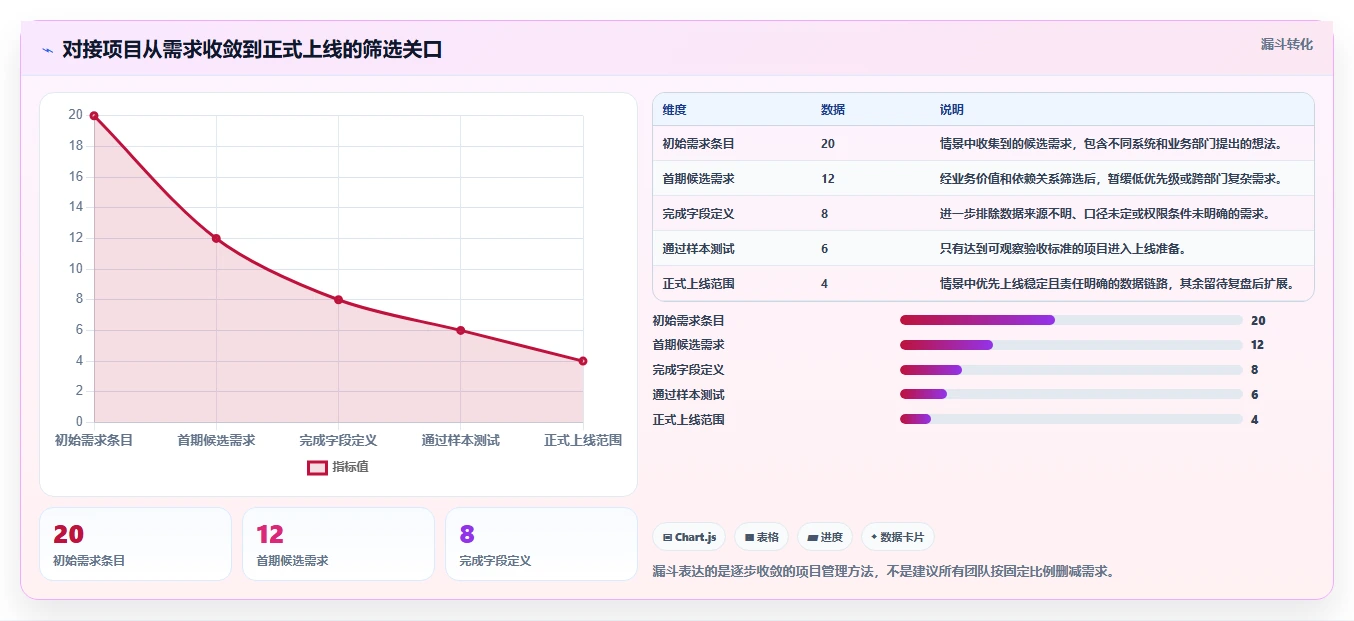Click the x-axis label 初始需求条目 on the chart
This screenshot has height=621, width=1354.
tap(94, 440)
